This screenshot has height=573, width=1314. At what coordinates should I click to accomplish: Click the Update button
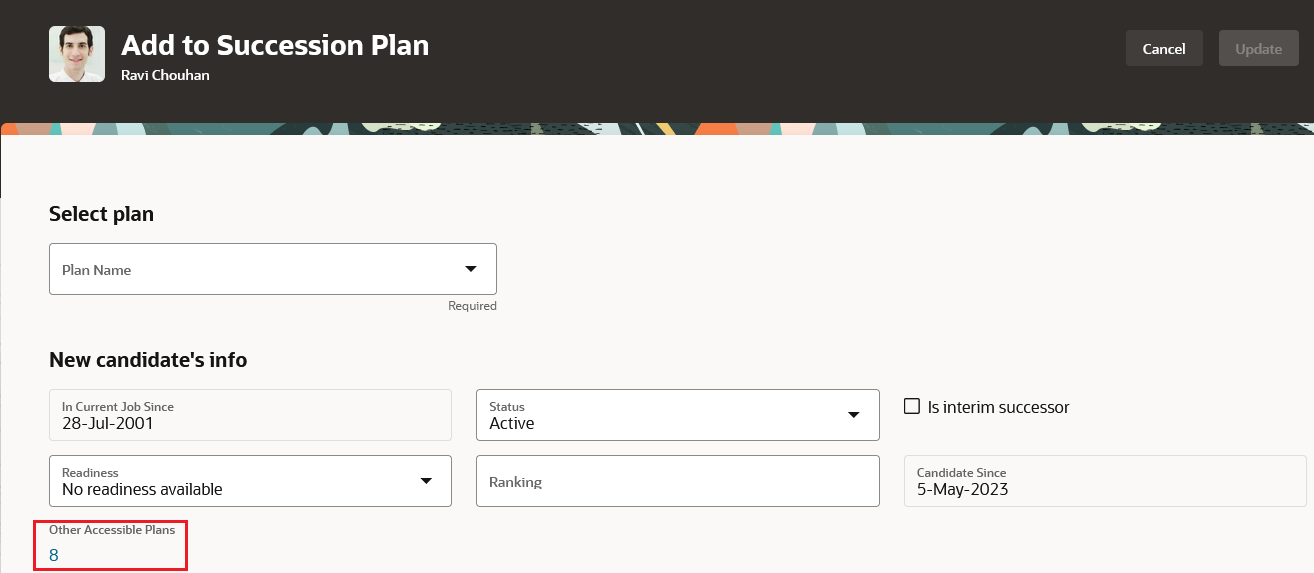pos(1258,48)
